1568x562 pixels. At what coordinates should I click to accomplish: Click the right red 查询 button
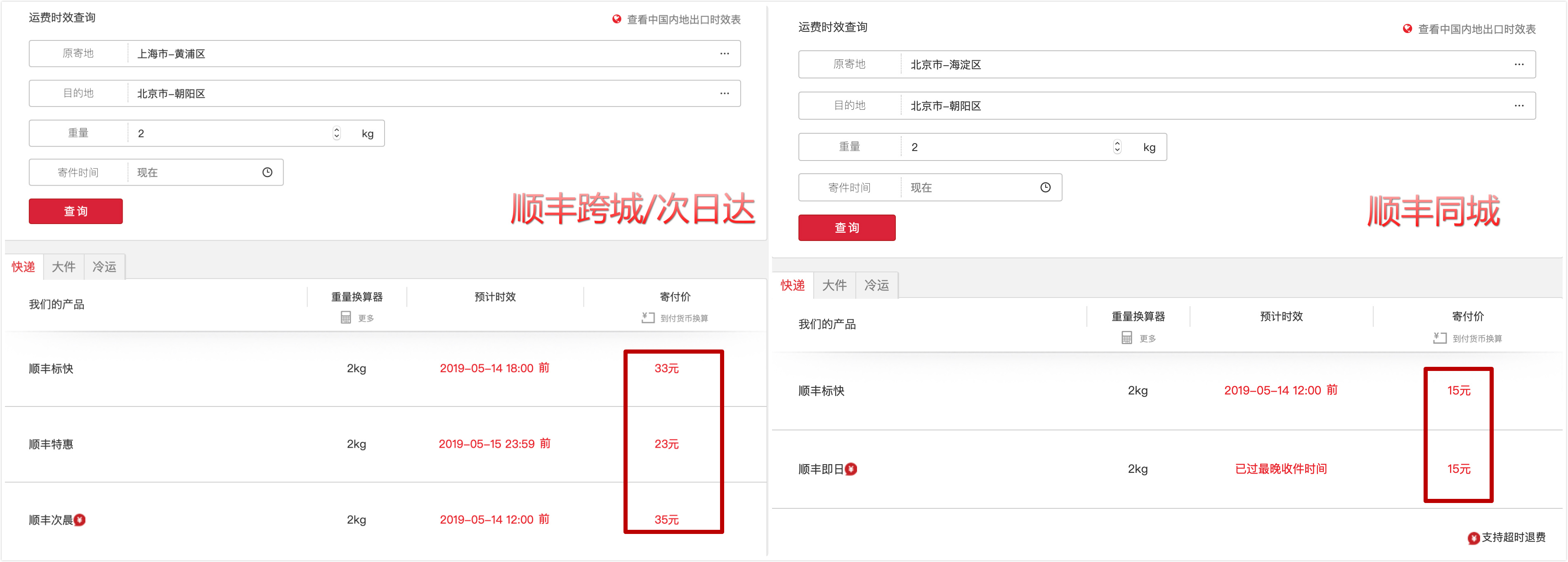click(847, 228)
